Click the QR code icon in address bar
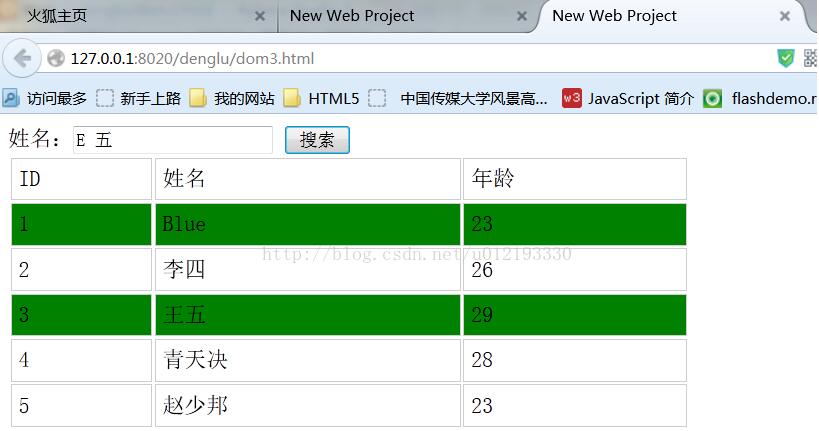The width and height of the screenshot is (819, 431). tap(811, 58)
